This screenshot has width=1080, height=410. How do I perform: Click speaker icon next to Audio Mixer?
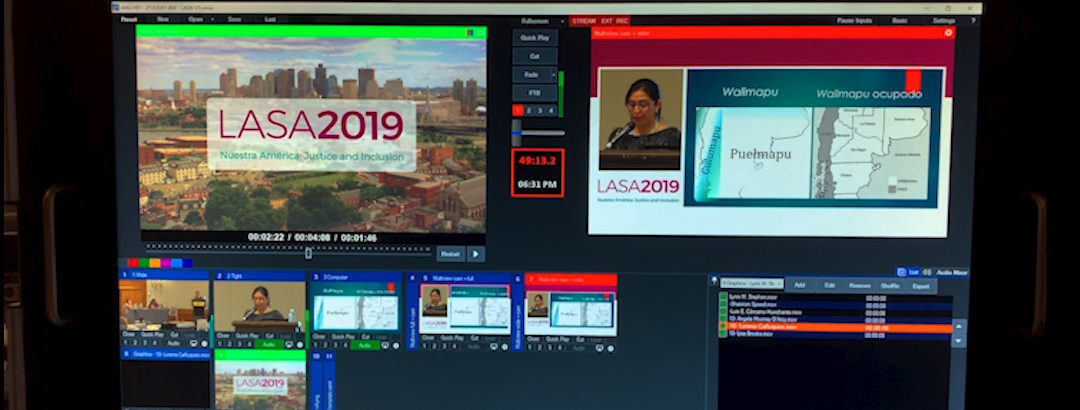(926, 272)
